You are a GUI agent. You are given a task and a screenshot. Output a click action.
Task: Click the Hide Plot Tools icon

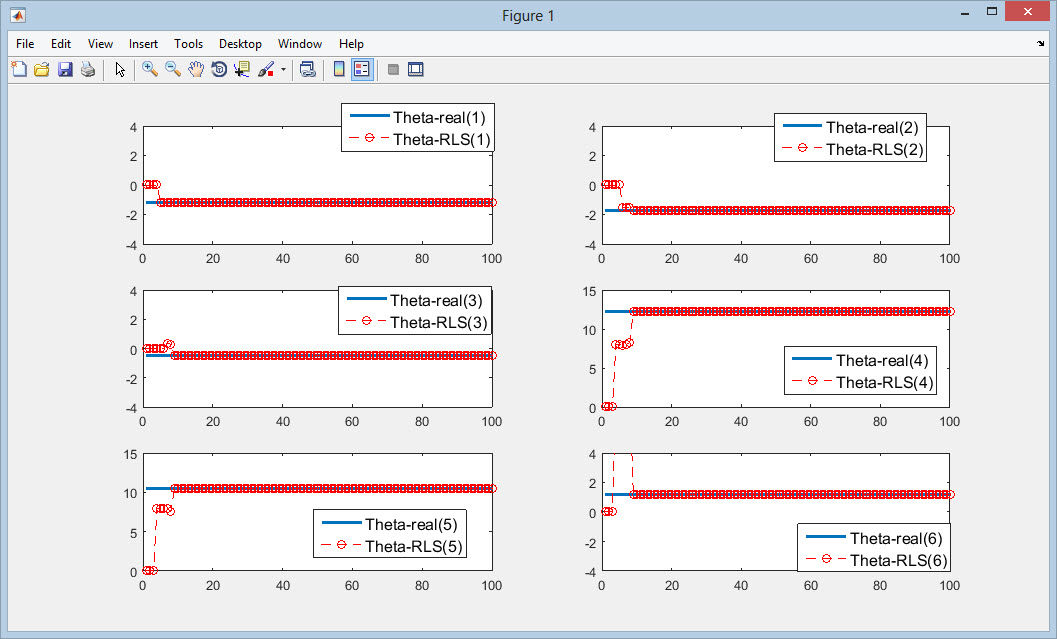[x=394, y=69]
